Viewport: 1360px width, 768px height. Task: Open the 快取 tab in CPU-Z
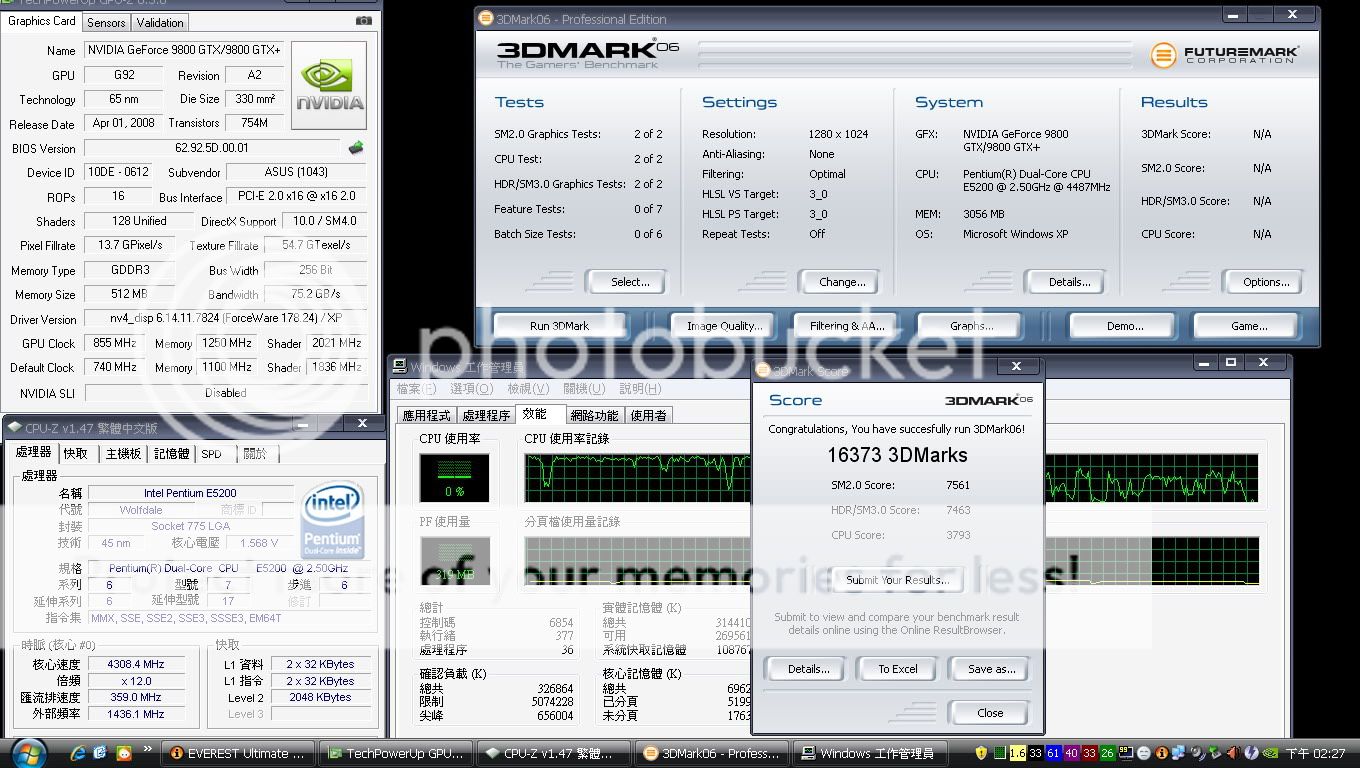click(x=76, y=453)
